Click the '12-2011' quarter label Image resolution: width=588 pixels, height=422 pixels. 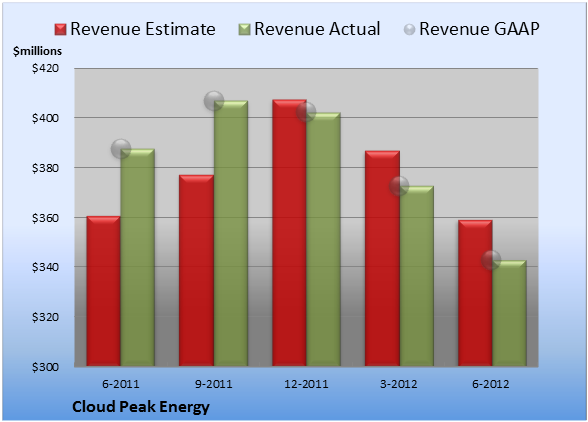(x=306, y=384)
